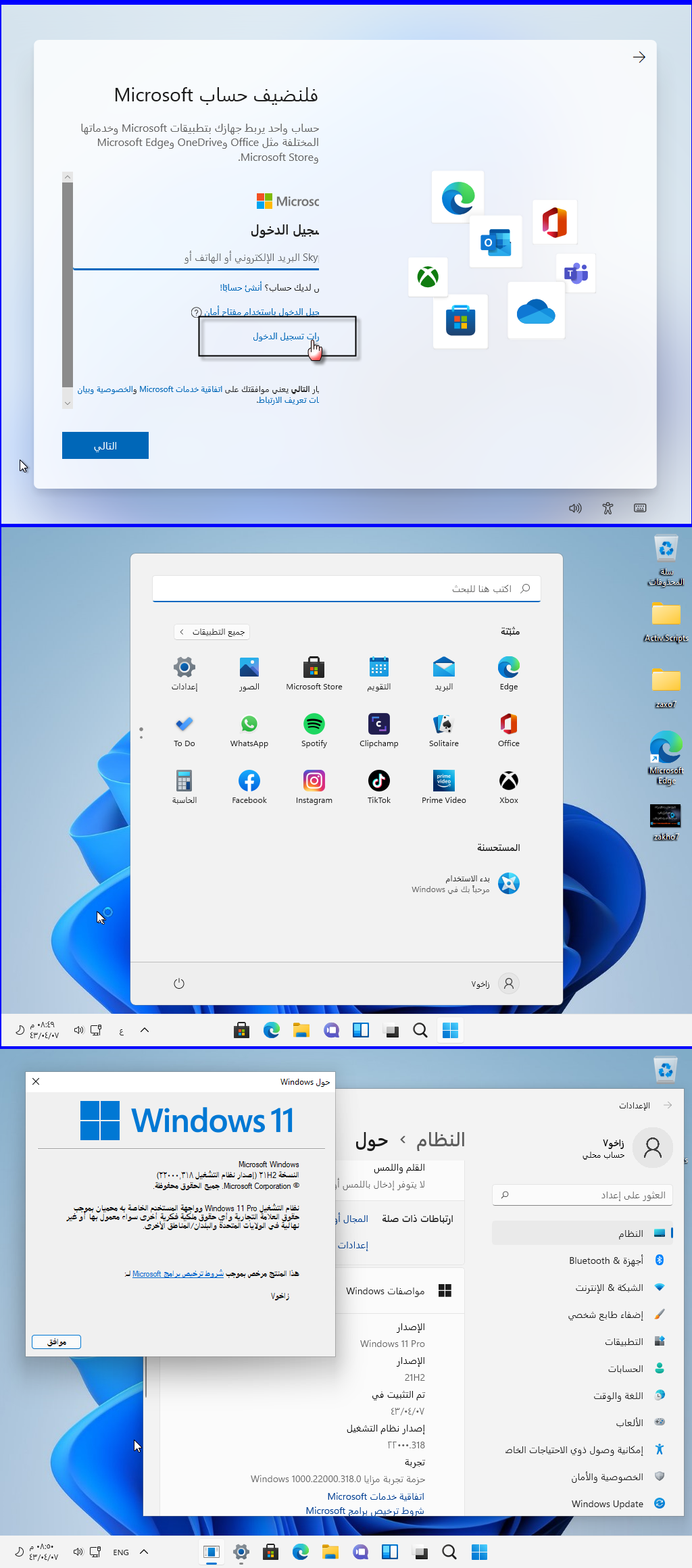This screenshot has width=692, height=1568.
Task: Open WhatsApp from pinned apps
Action: (x=249, y=731)
